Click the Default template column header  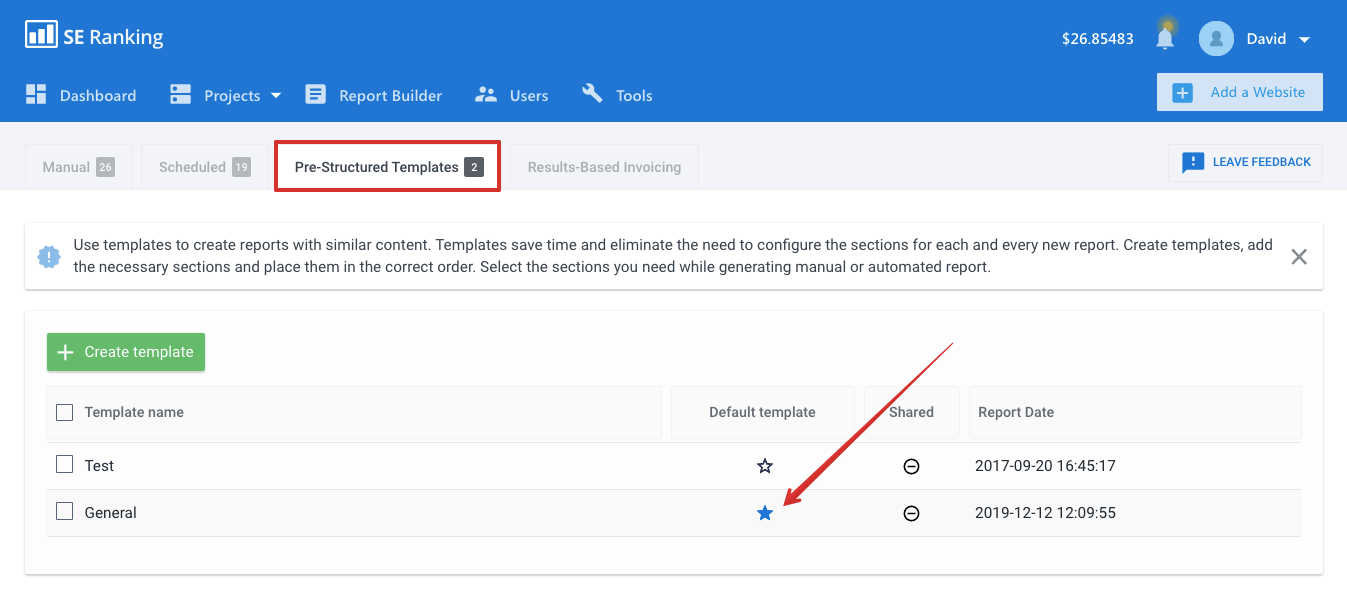(x=762, y=412)
